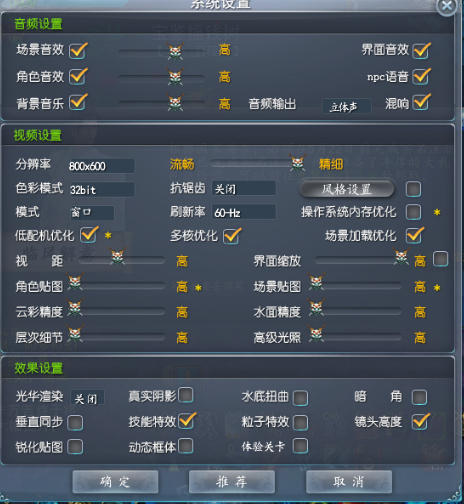Click the 云彩精度 slider track

117,312
